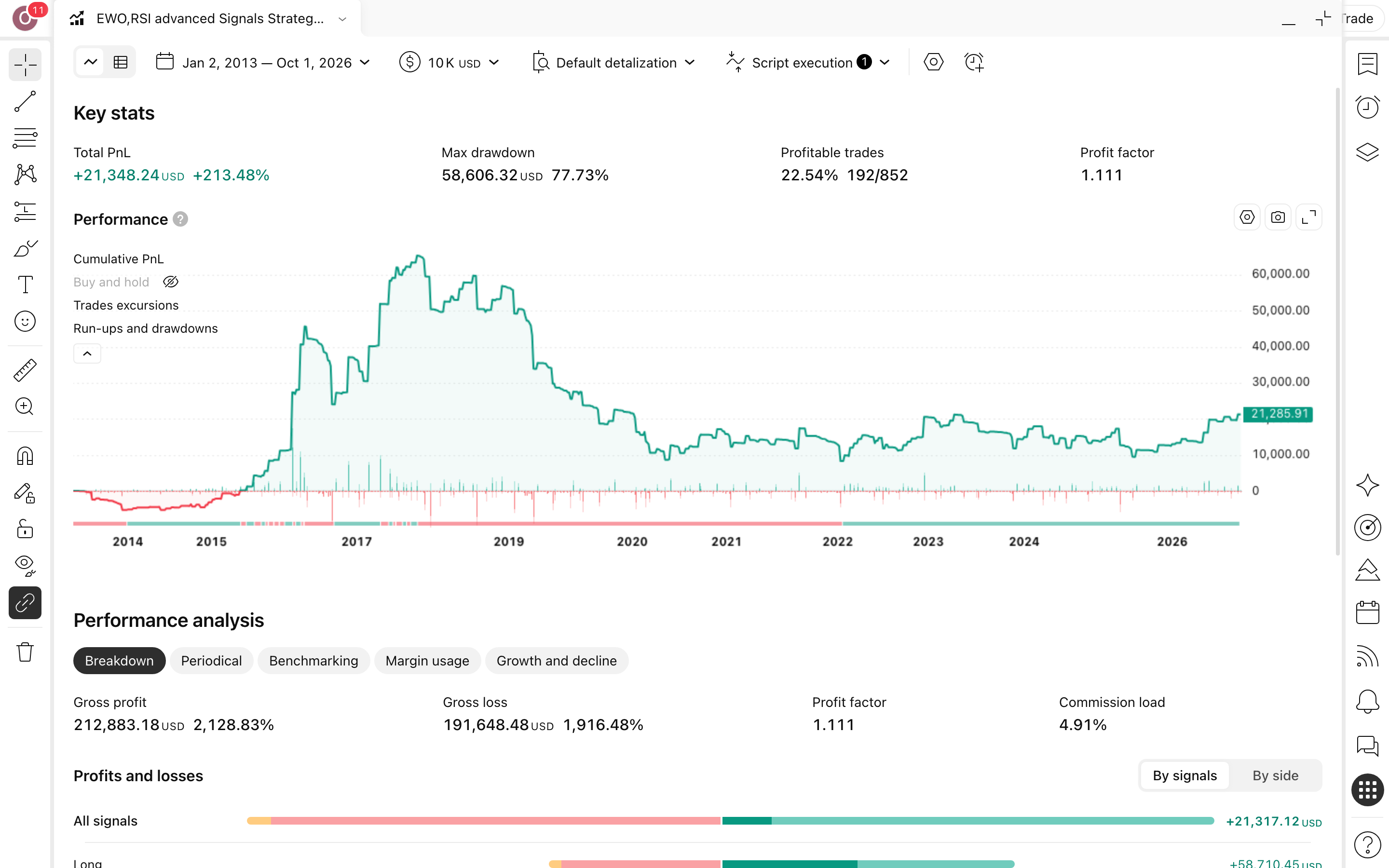Toggle stay in drawing mode
The height and width of the screenshot is (868, 1389).
(x=25, y=493)
